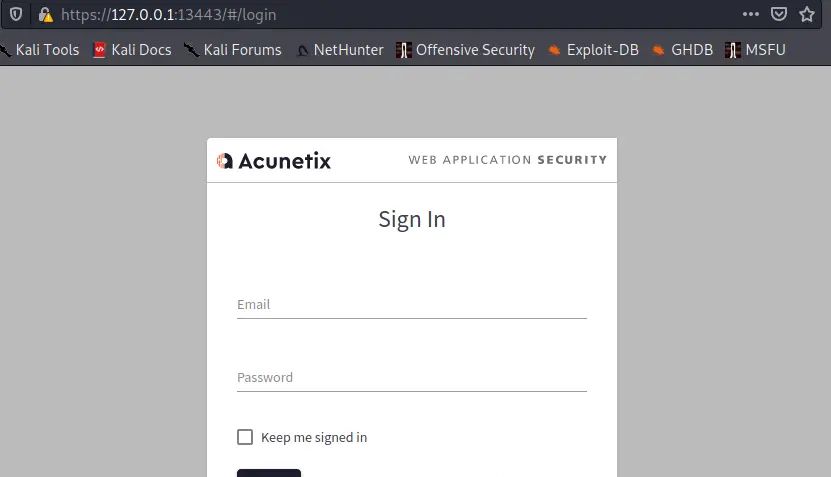The image size is (831, 477).
Task: Click into the Password input field
Action: coord(411,378)
